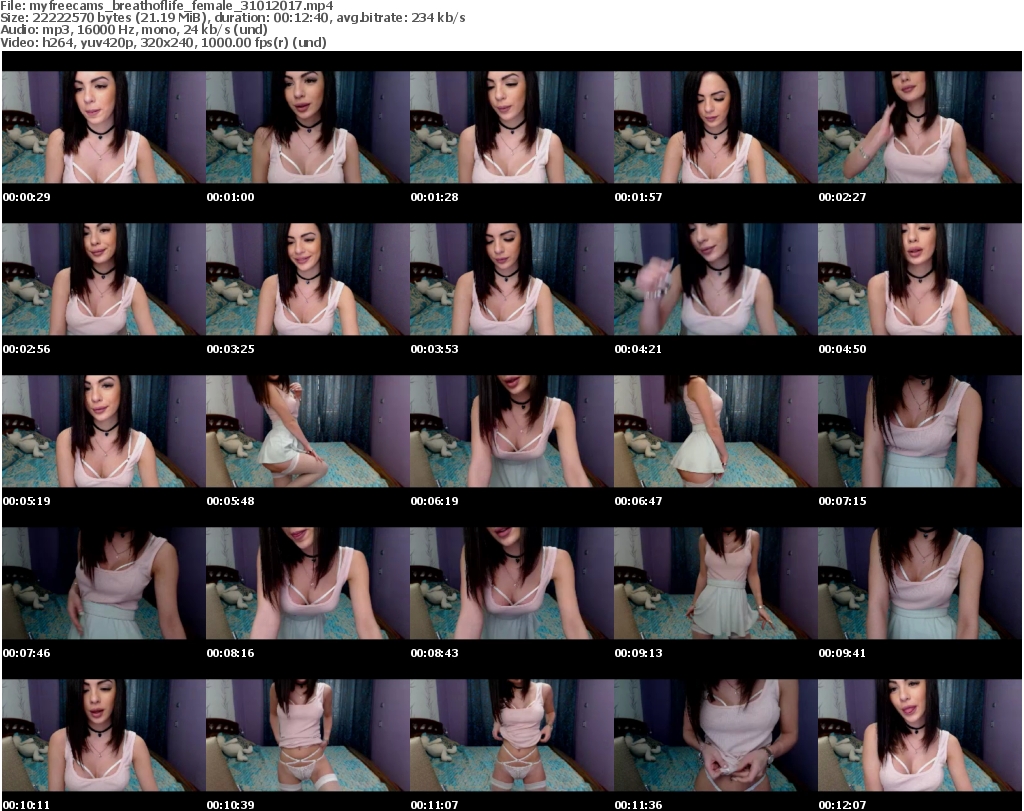Select the thumbnail frame above 00:04:50
The width and height of the screenshot is (1024, 811).
(x=920, y=279)
